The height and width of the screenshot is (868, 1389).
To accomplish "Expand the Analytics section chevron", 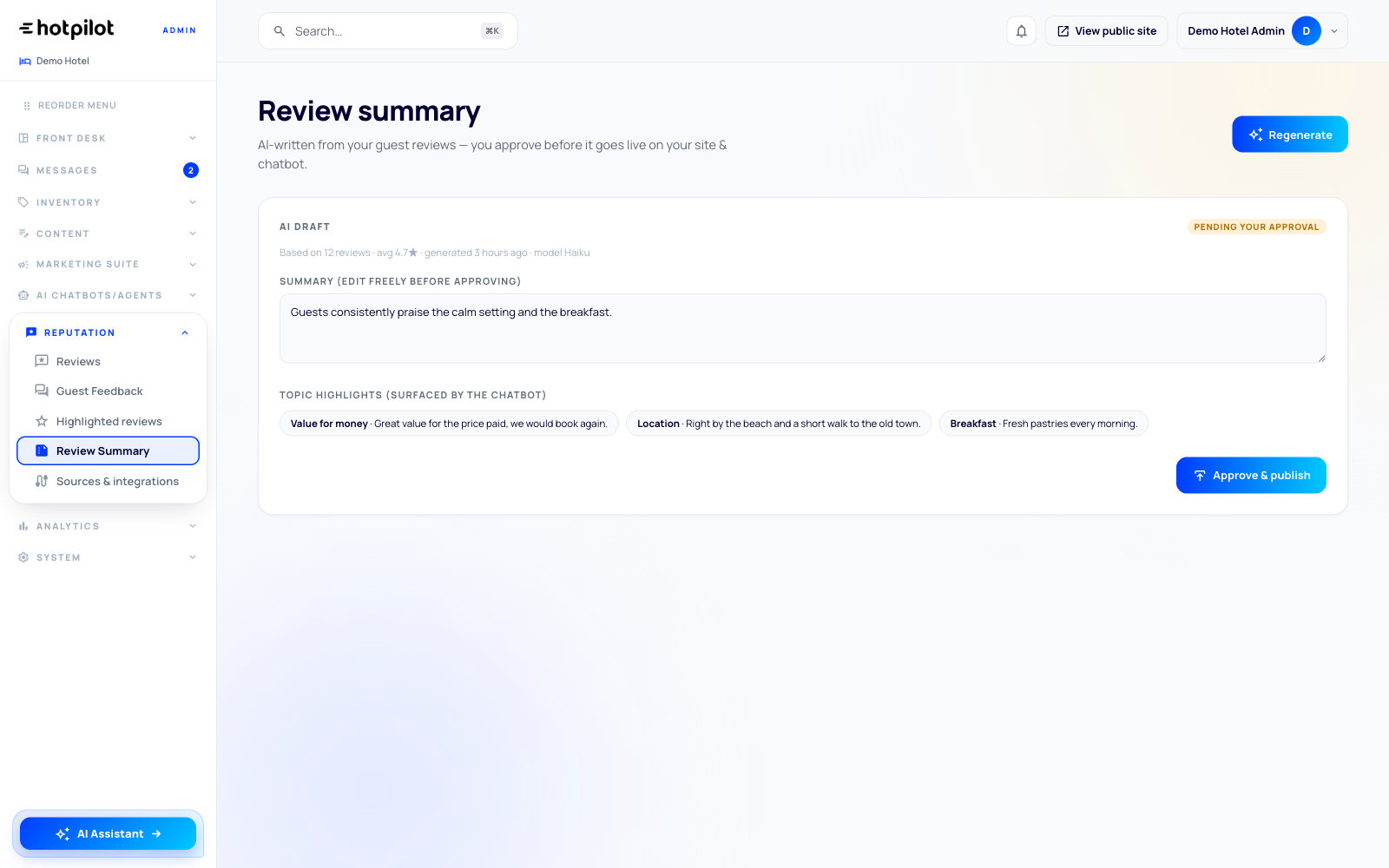I will (193, 526).
